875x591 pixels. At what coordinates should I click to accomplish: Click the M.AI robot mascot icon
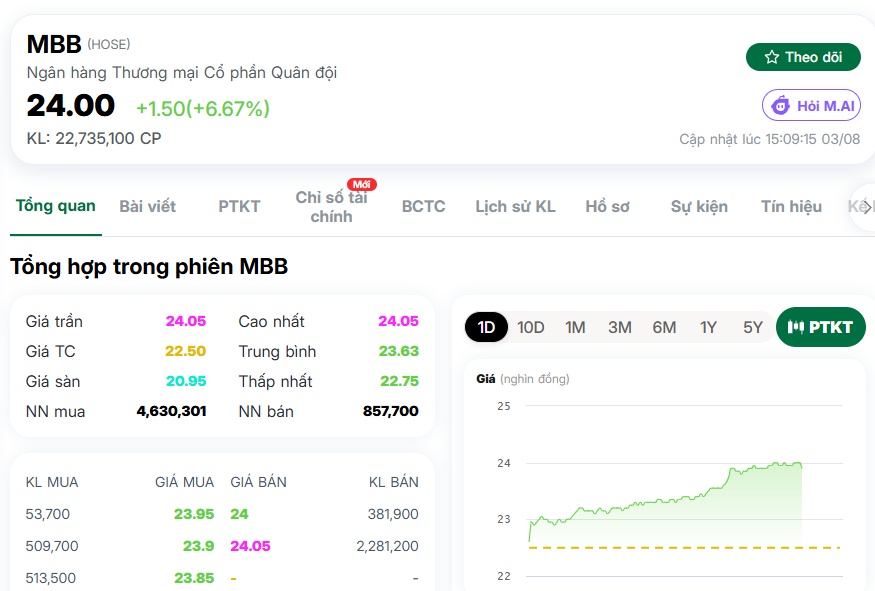(780, 105)
